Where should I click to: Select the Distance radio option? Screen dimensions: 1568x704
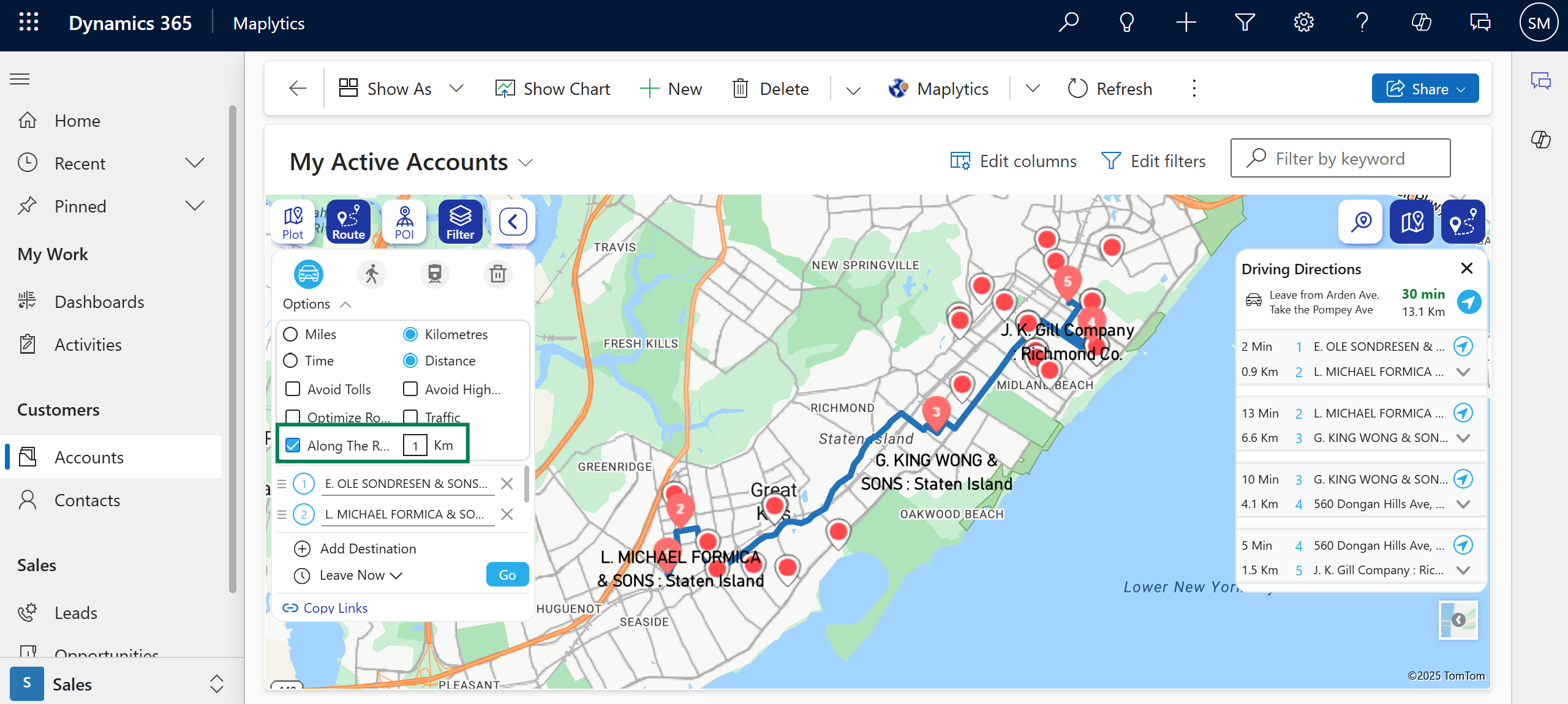click(x=410, y=361)
